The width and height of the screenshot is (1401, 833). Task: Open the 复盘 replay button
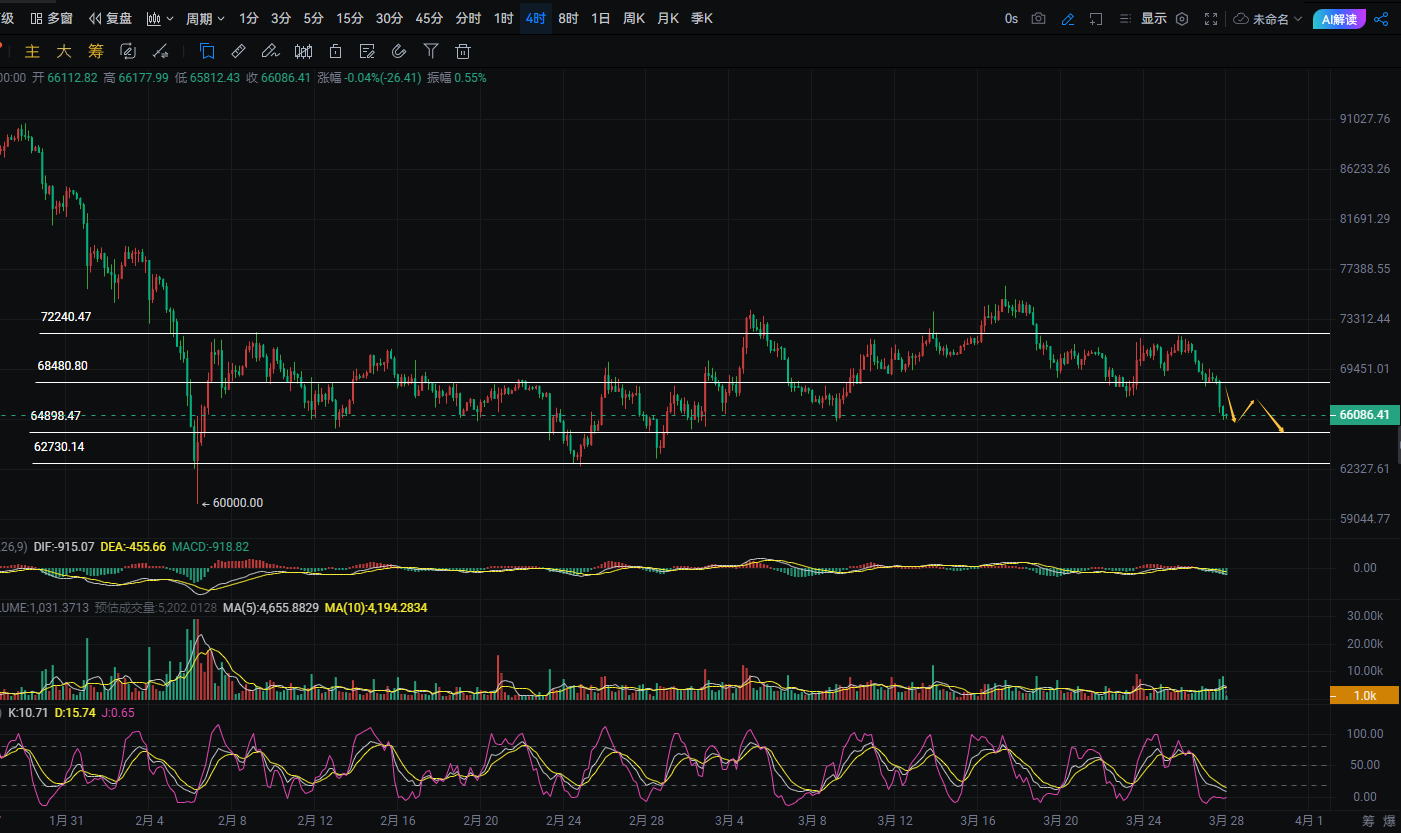click(110, 19)
